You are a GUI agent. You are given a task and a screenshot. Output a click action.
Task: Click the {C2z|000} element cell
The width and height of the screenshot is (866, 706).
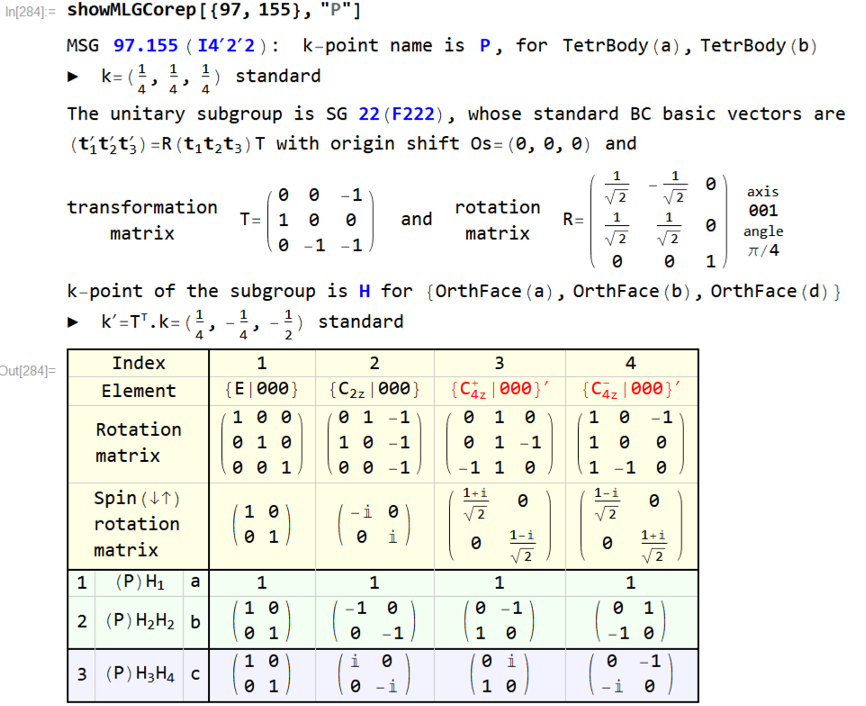[x=373, y=391]
